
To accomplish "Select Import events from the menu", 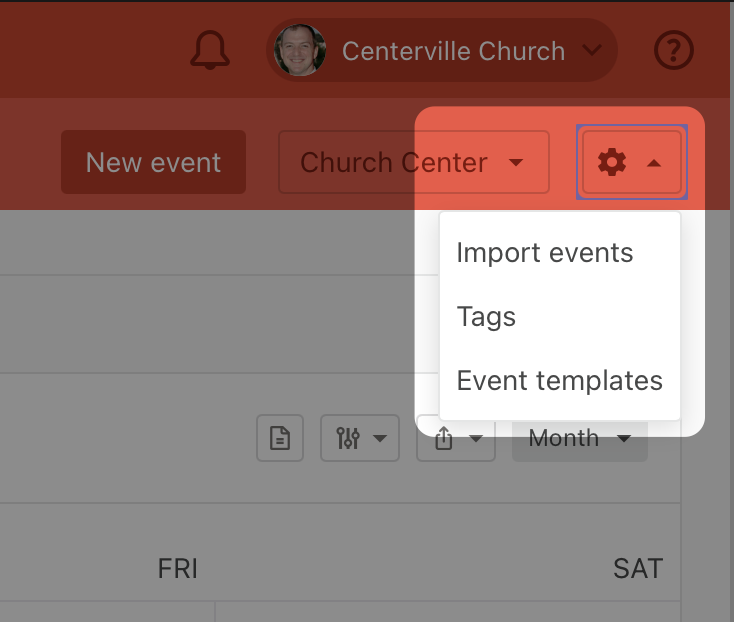I will tap(544, 253).
